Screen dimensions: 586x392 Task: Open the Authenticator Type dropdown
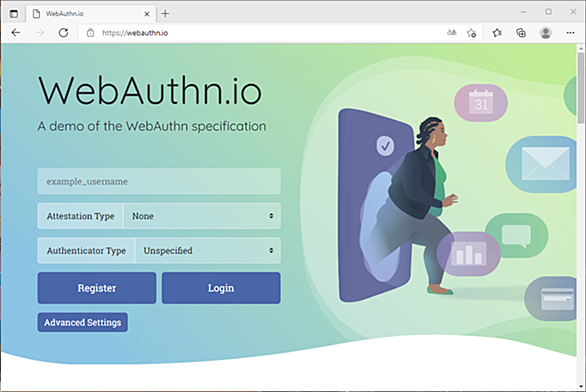click(x=208, y=250)
